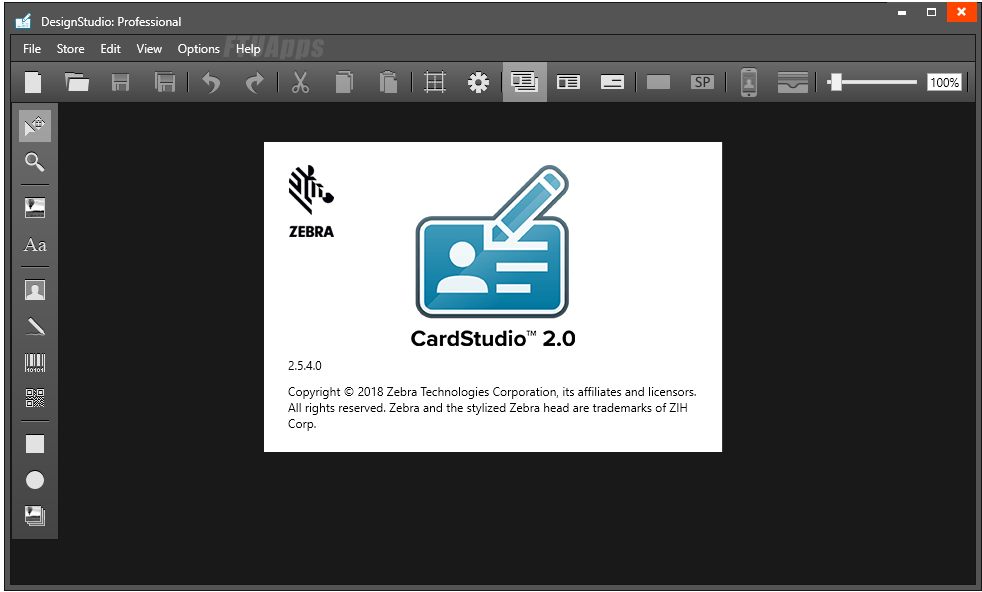Open the View menu
Viewport: 982px width, 592px height.
tap(149, 49)
